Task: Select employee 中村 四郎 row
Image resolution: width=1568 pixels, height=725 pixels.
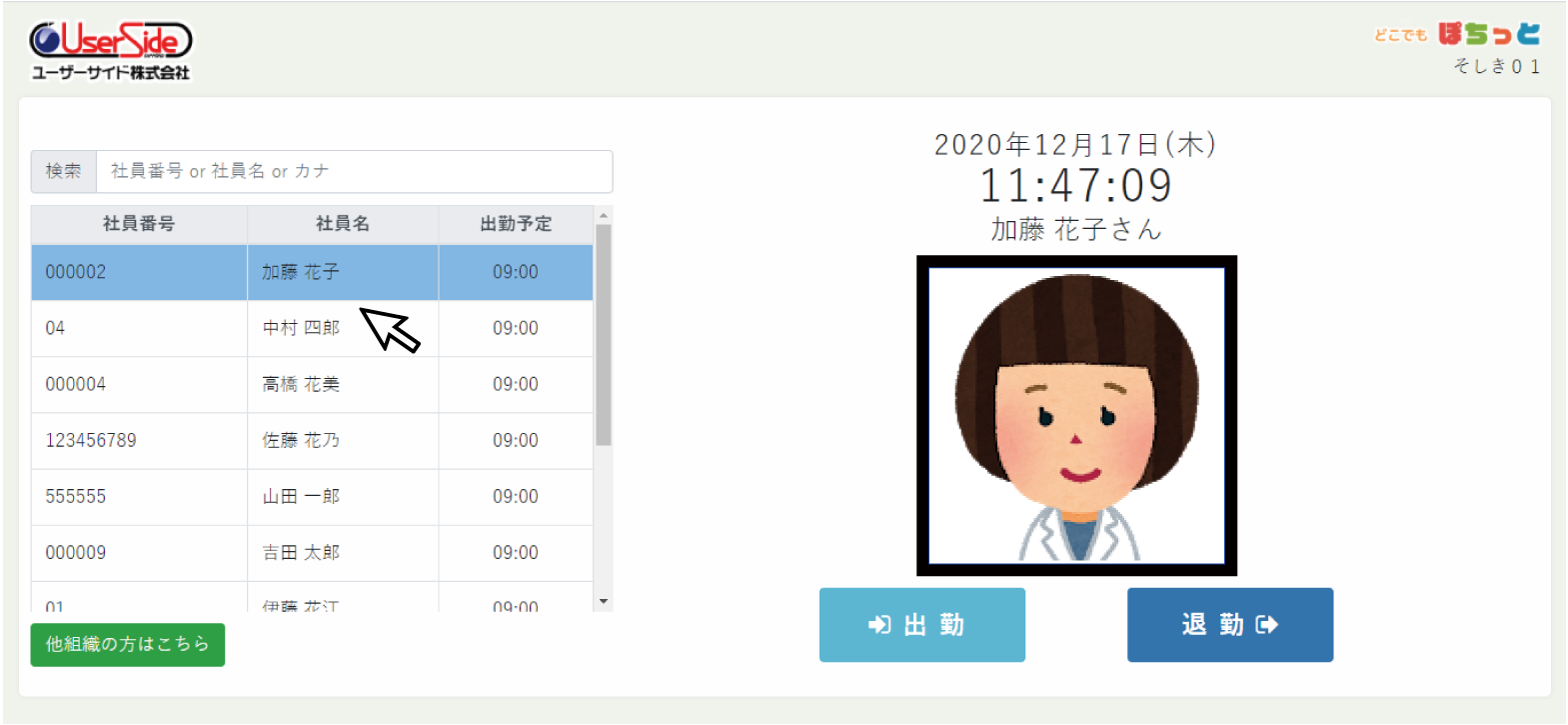Action: point(301,328)
